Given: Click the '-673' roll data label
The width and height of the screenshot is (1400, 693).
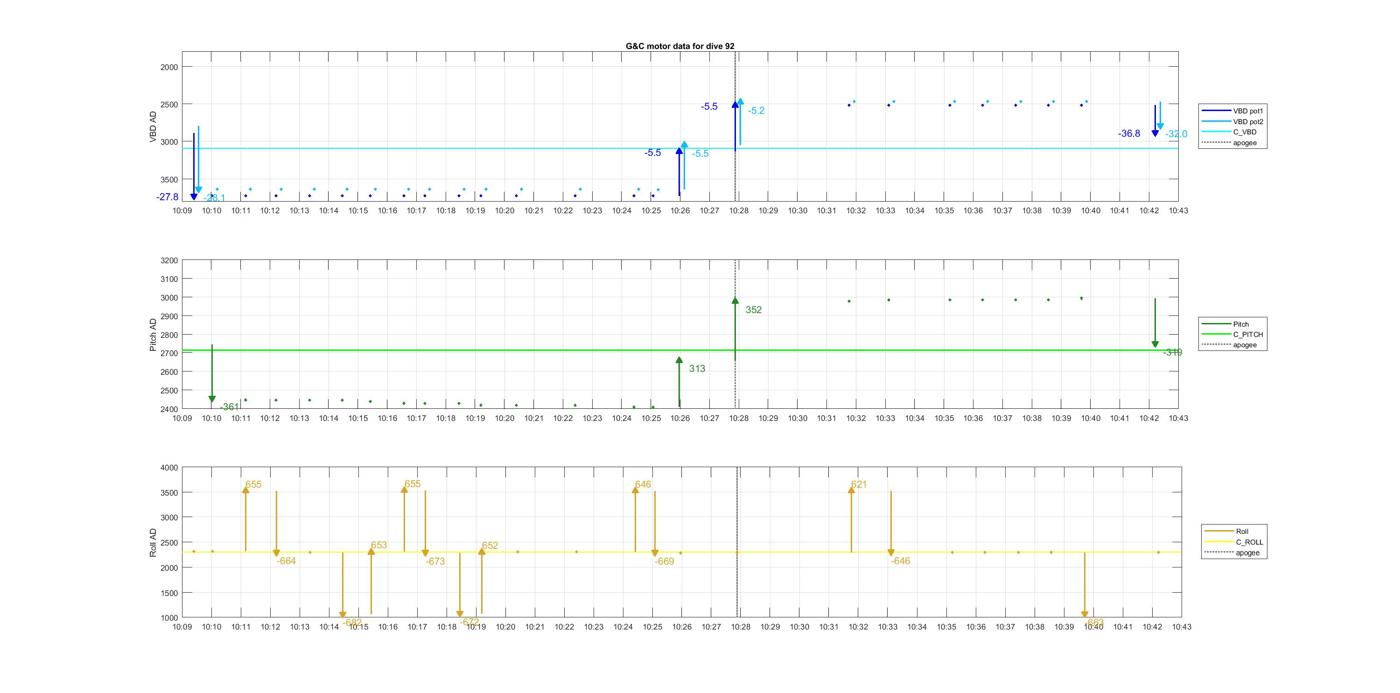Looking at the screenshot, I should pos(435,562).
